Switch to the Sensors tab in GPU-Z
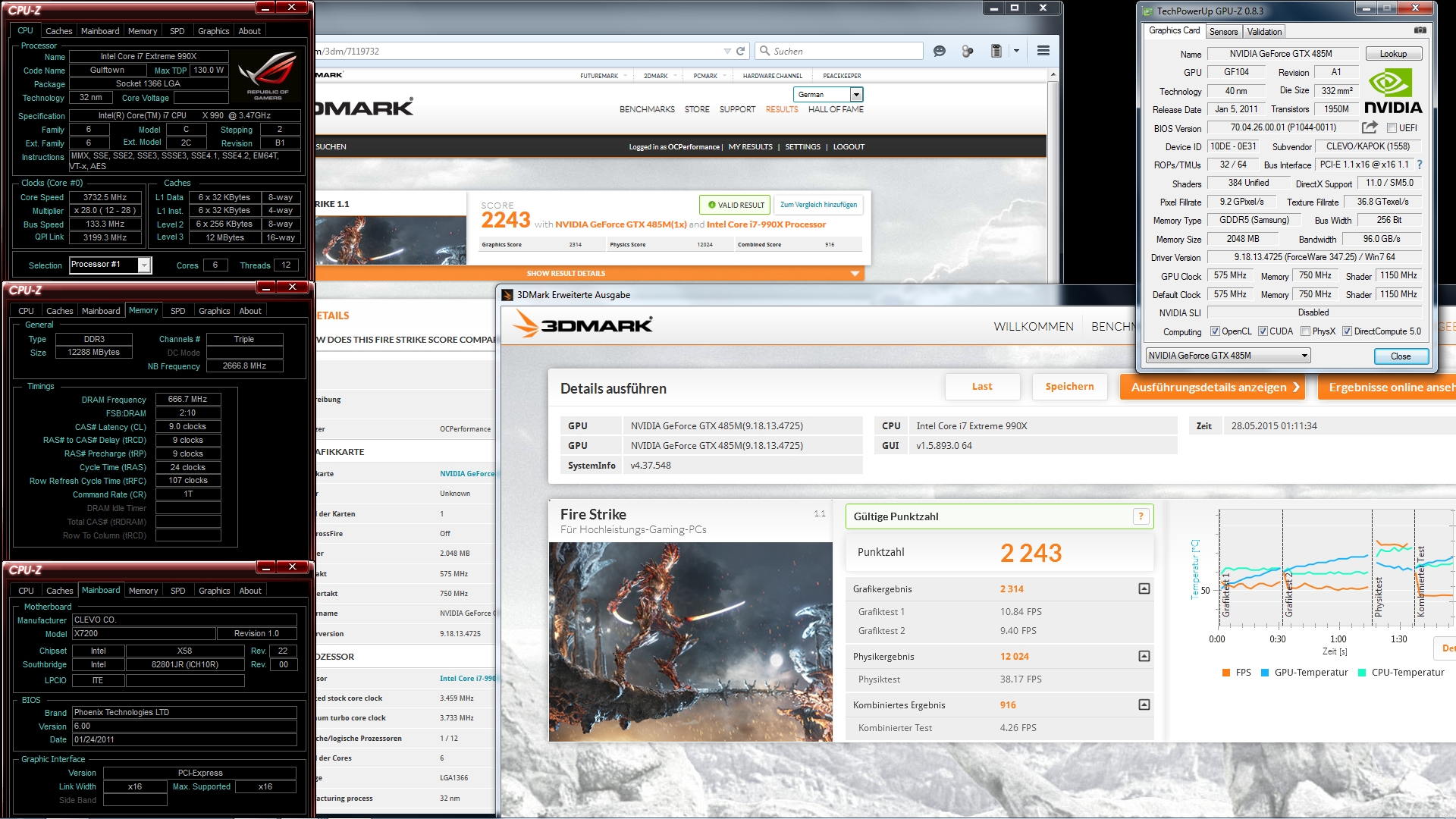The image size is (1456, 819). [1223, 32]
